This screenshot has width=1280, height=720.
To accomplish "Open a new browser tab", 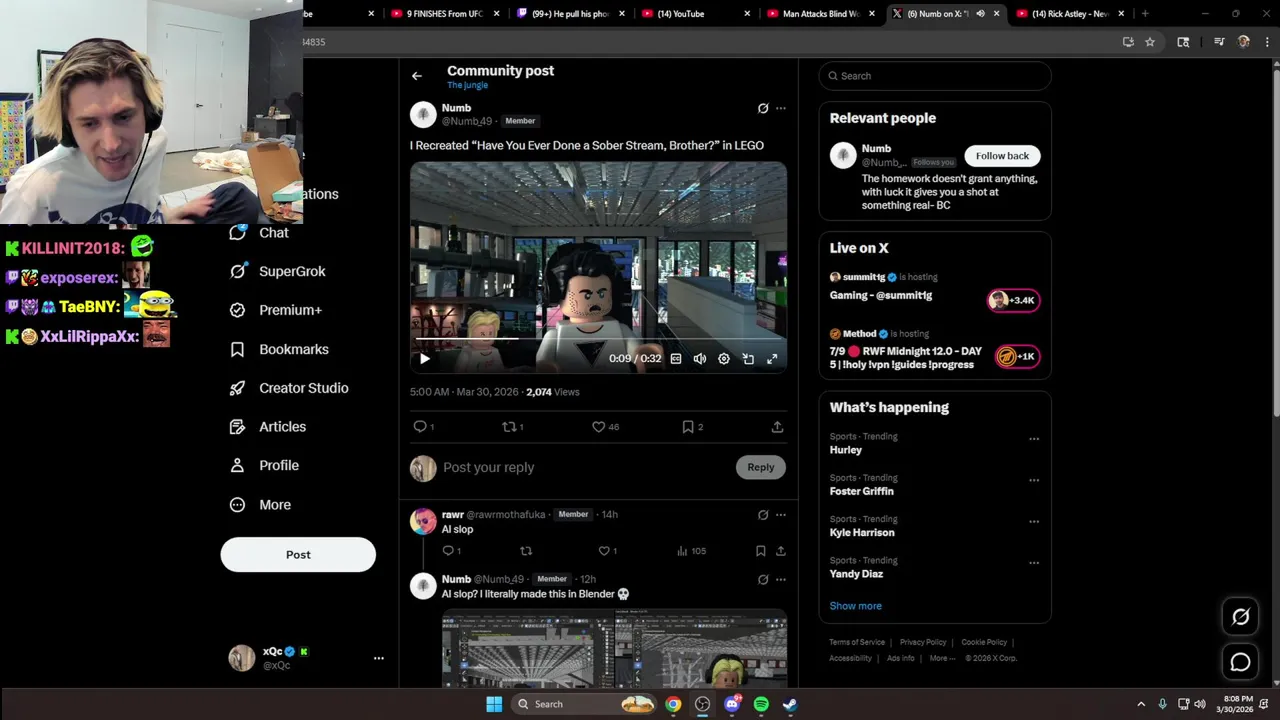I will click(1145, 14).
